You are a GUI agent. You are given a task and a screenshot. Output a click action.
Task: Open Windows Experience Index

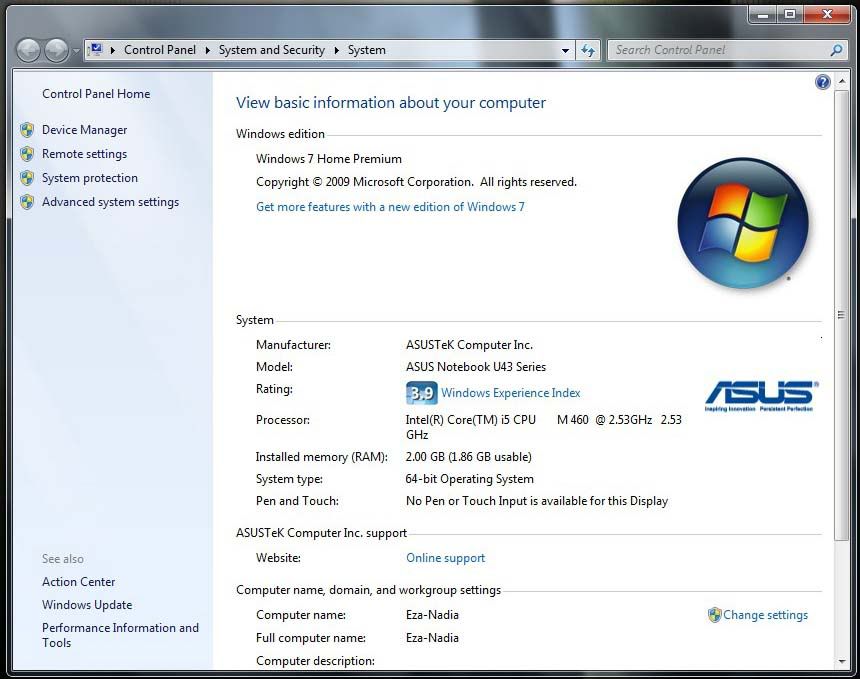[x=511, y=393]
